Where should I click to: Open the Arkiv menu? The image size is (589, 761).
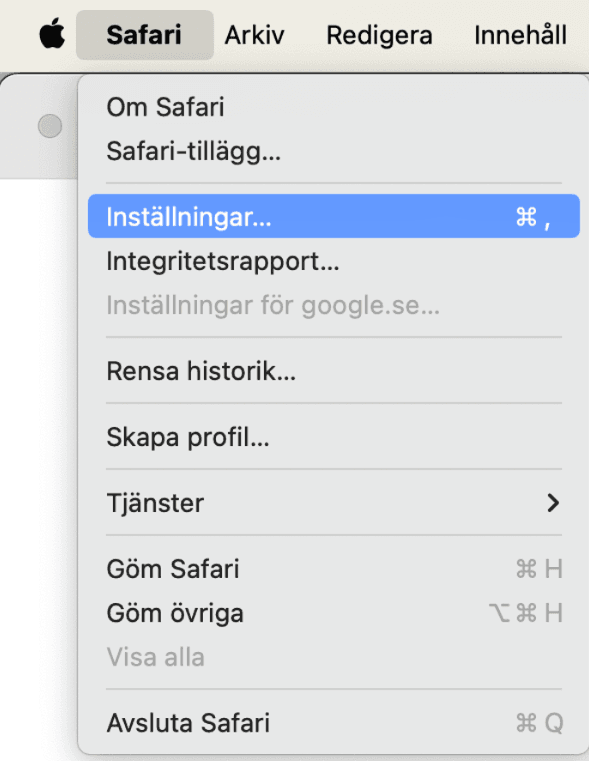(254, 35)
